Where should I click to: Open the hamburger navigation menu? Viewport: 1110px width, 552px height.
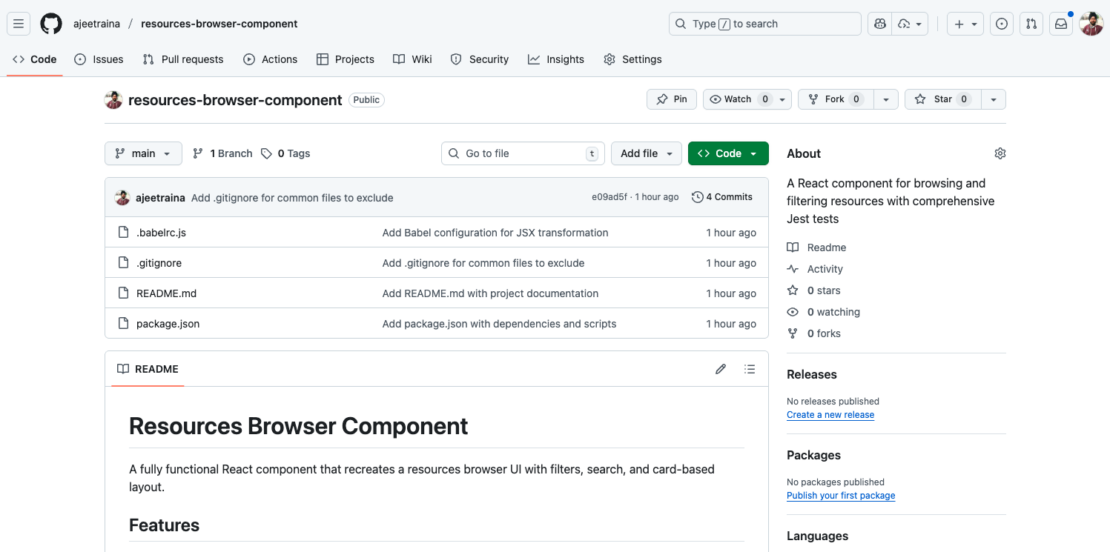click(19, 24)
